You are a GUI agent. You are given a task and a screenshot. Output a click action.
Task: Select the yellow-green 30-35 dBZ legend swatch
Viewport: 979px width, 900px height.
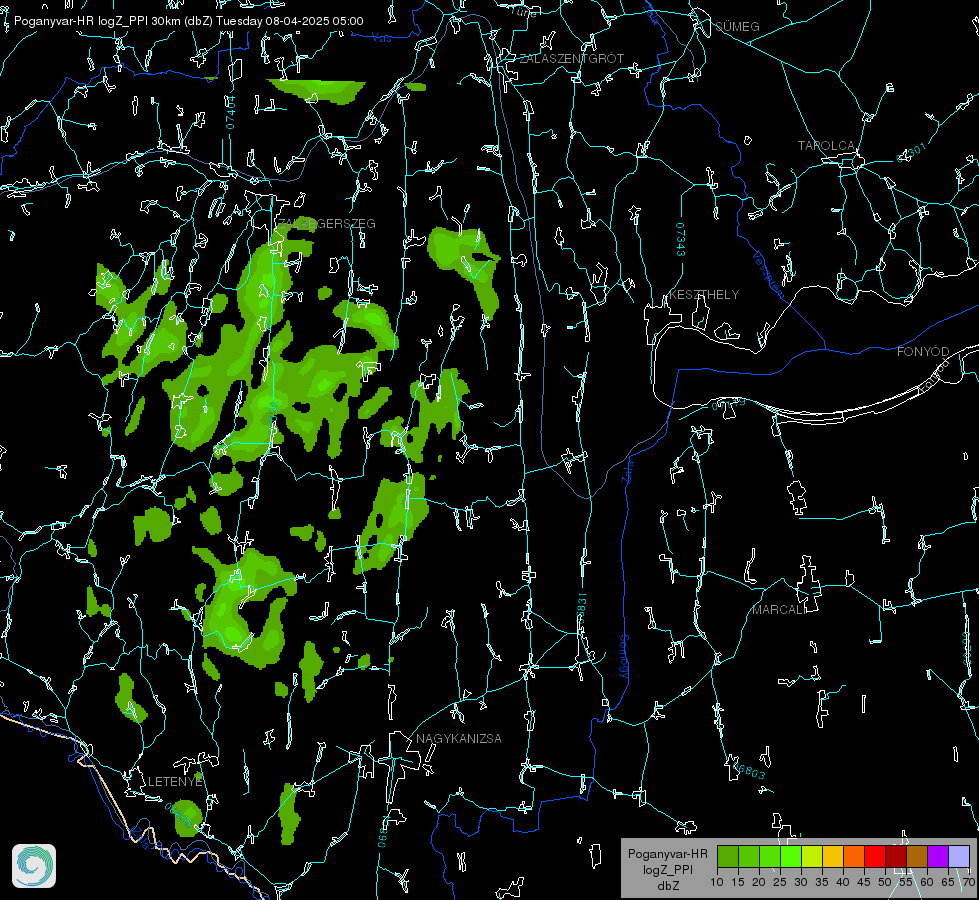[812, 856]
